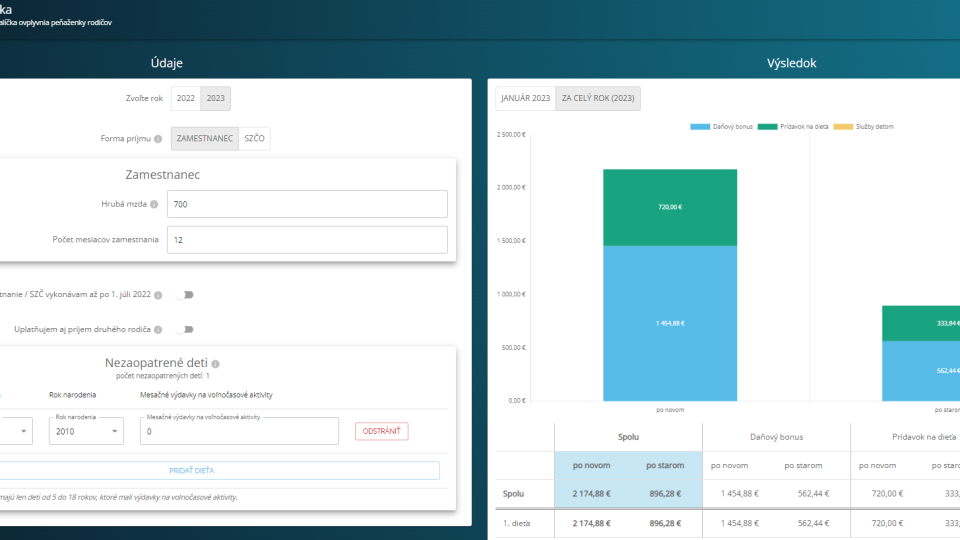This screenshot has height=540, width=960.
Task: Open the partially visible dropdown left of Rok narodenia
Action: tap(16, 431)
